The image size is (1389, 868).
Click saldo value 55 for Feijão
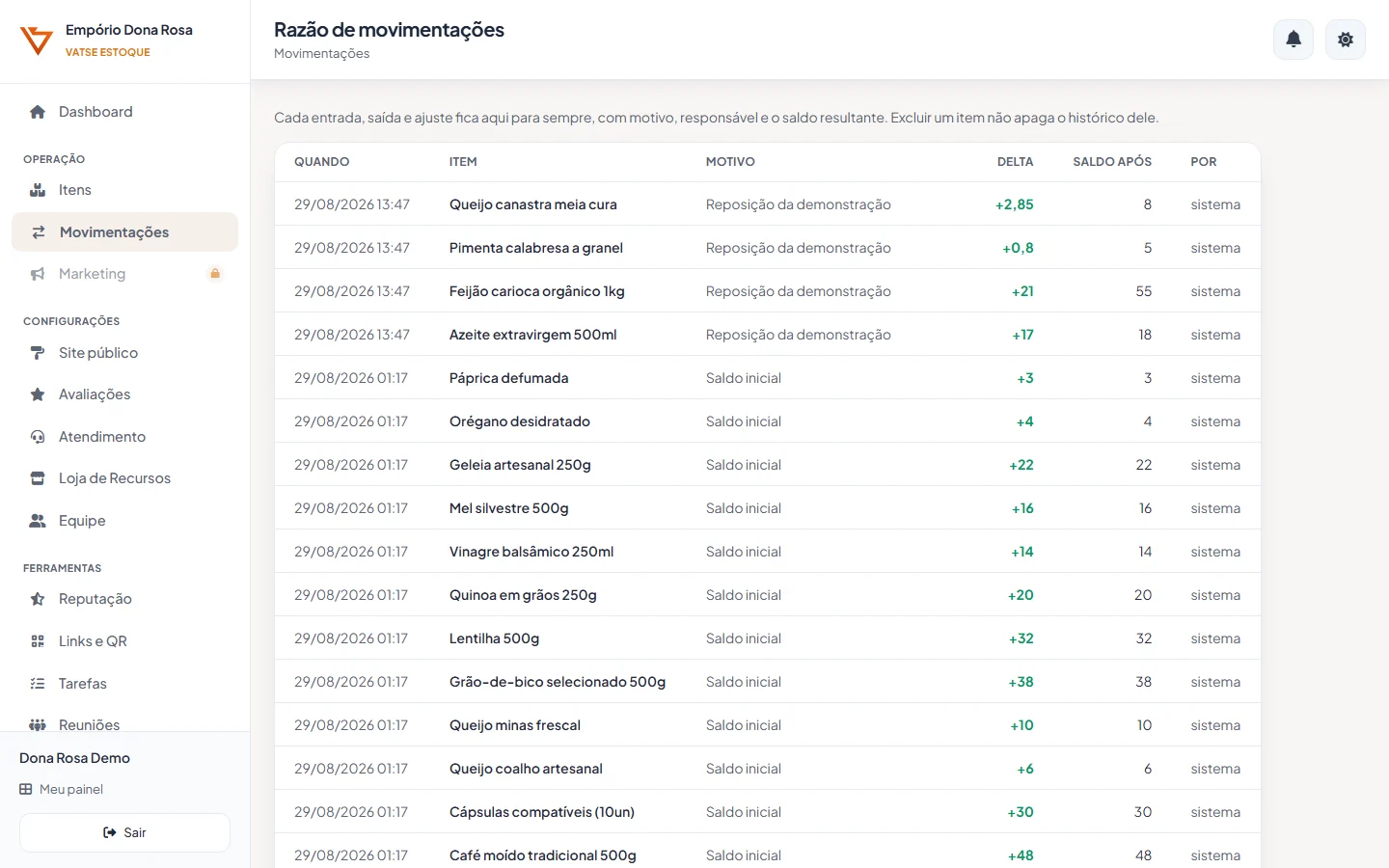tap(1144, 291)
